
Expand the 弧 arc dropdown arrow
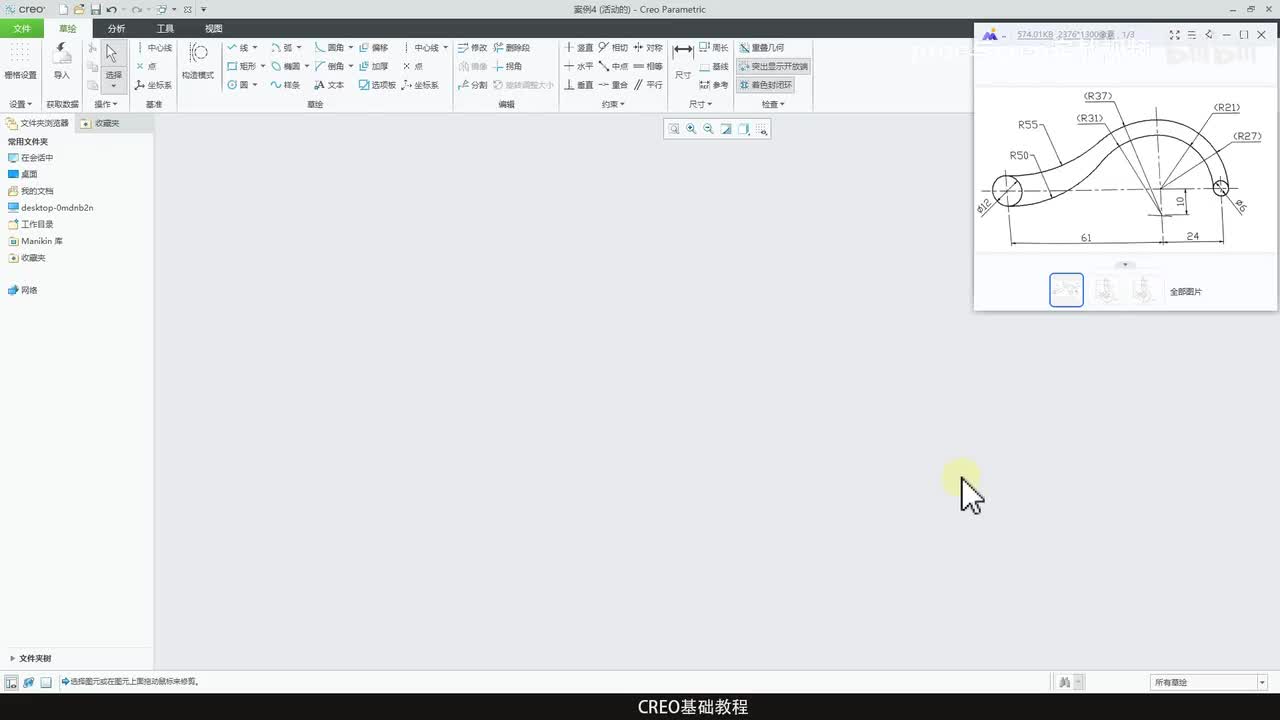[x=298, y=47]
